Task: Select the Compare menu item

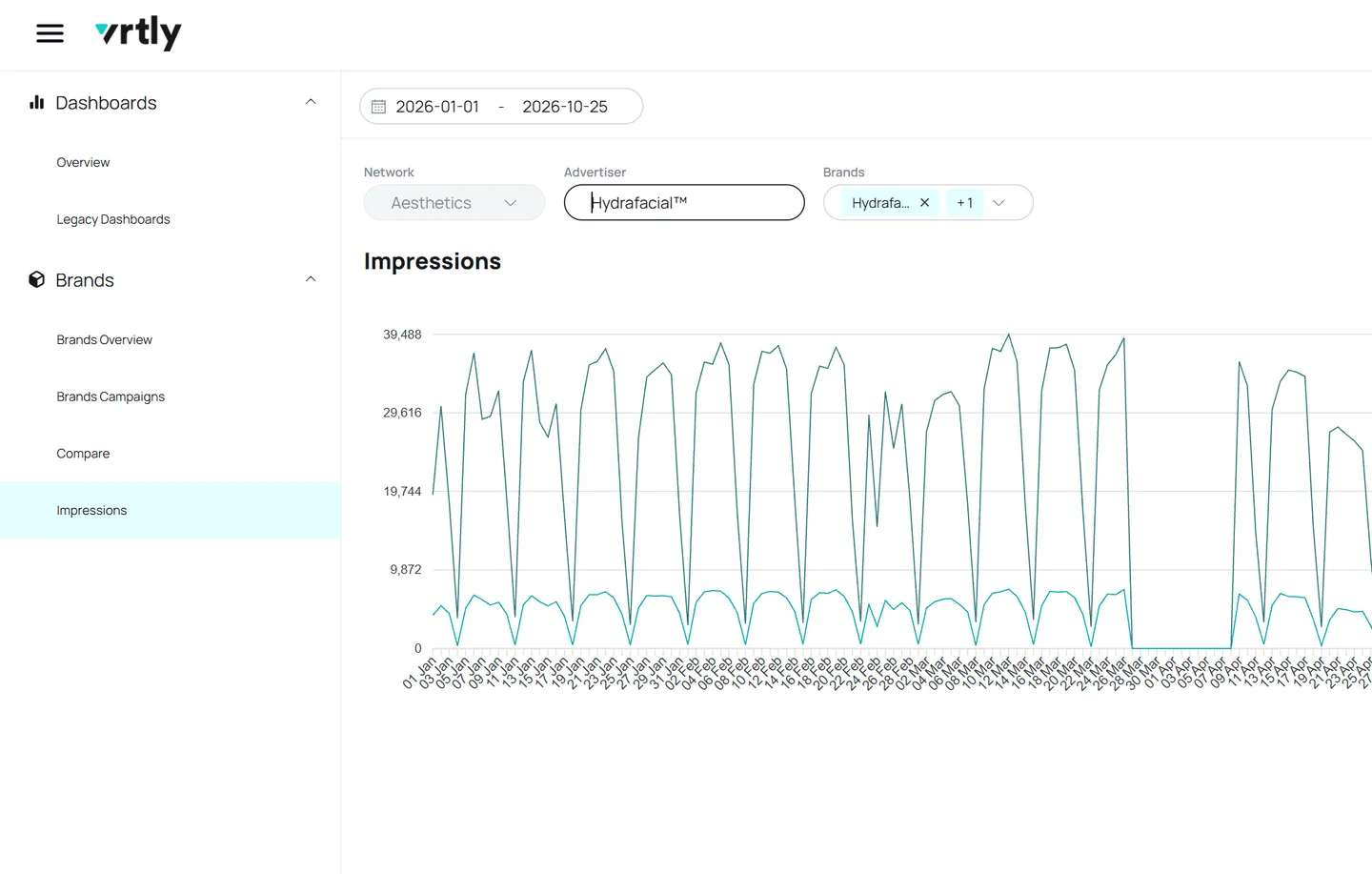Action: [x=83, y=454]
